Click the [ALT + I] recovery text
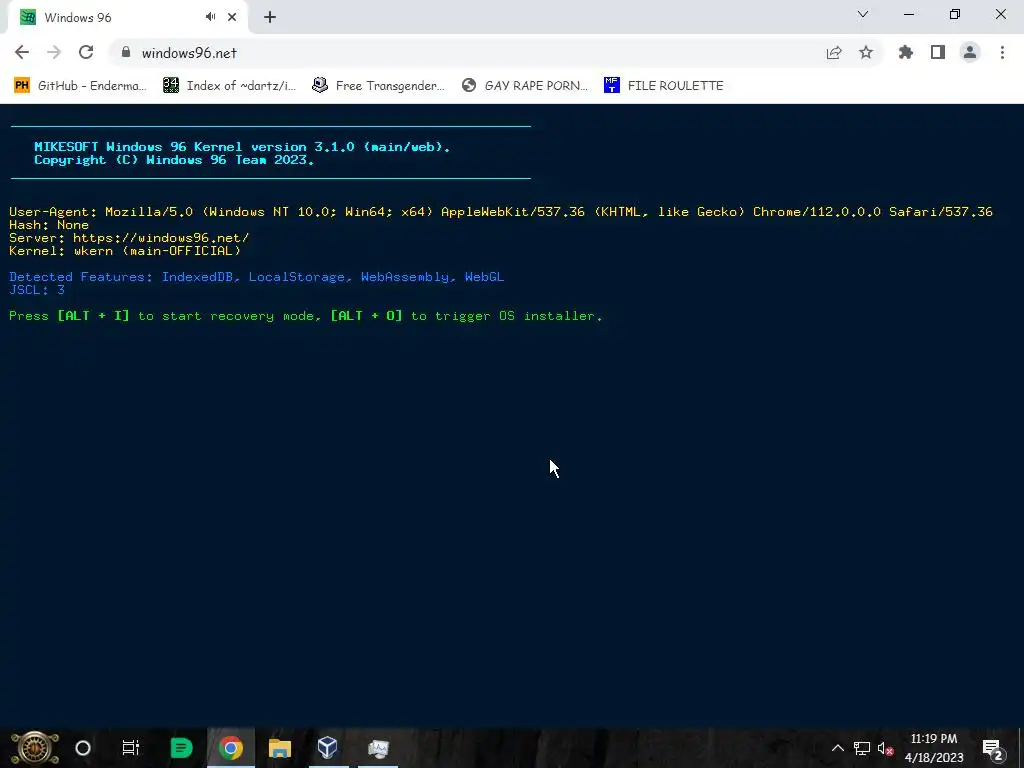Screen dimensions: 1024x768 [x=93, y=316]
